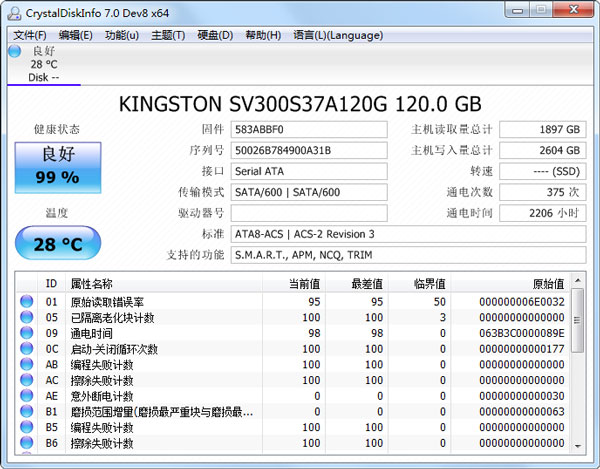
Task: Click the status icon for attribute AC
Action: pos(26,380)
